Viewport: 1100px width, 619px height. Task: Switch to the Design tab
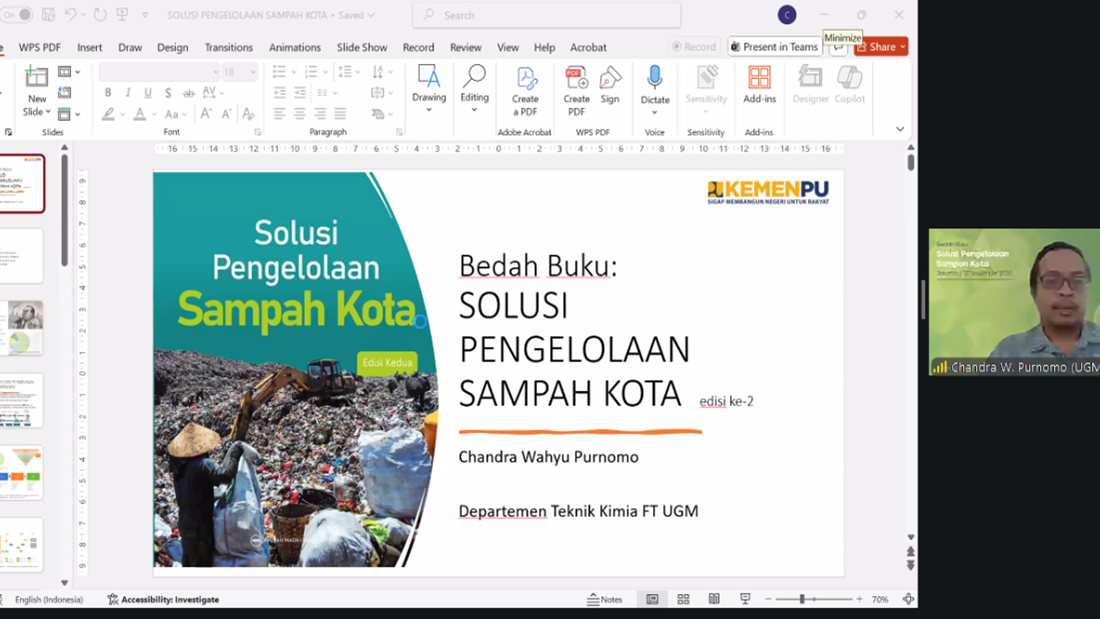click(173, 47)
